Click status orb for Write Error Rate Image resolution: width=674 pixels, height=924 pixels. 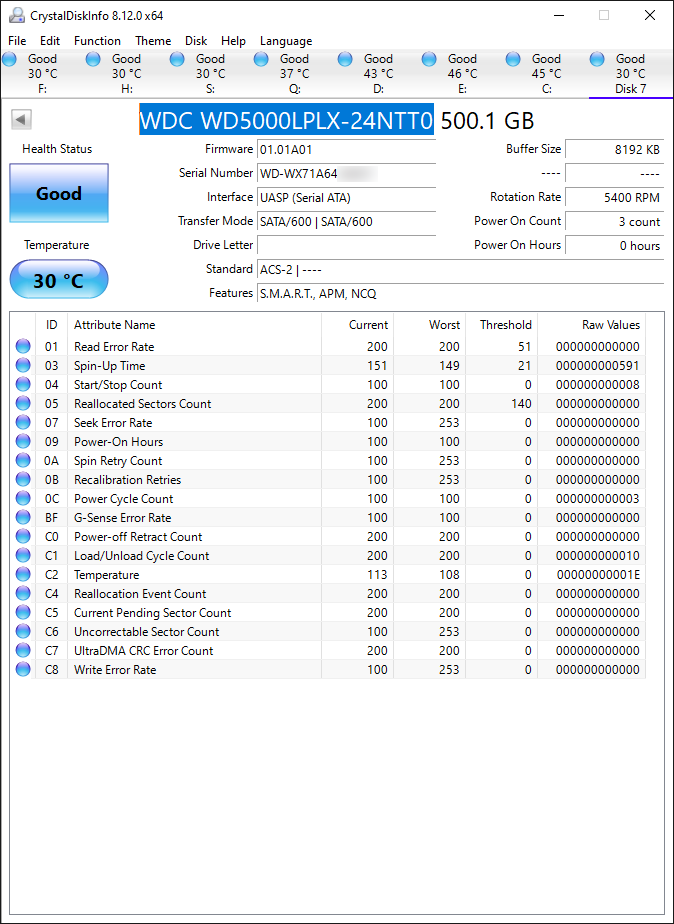23,670
